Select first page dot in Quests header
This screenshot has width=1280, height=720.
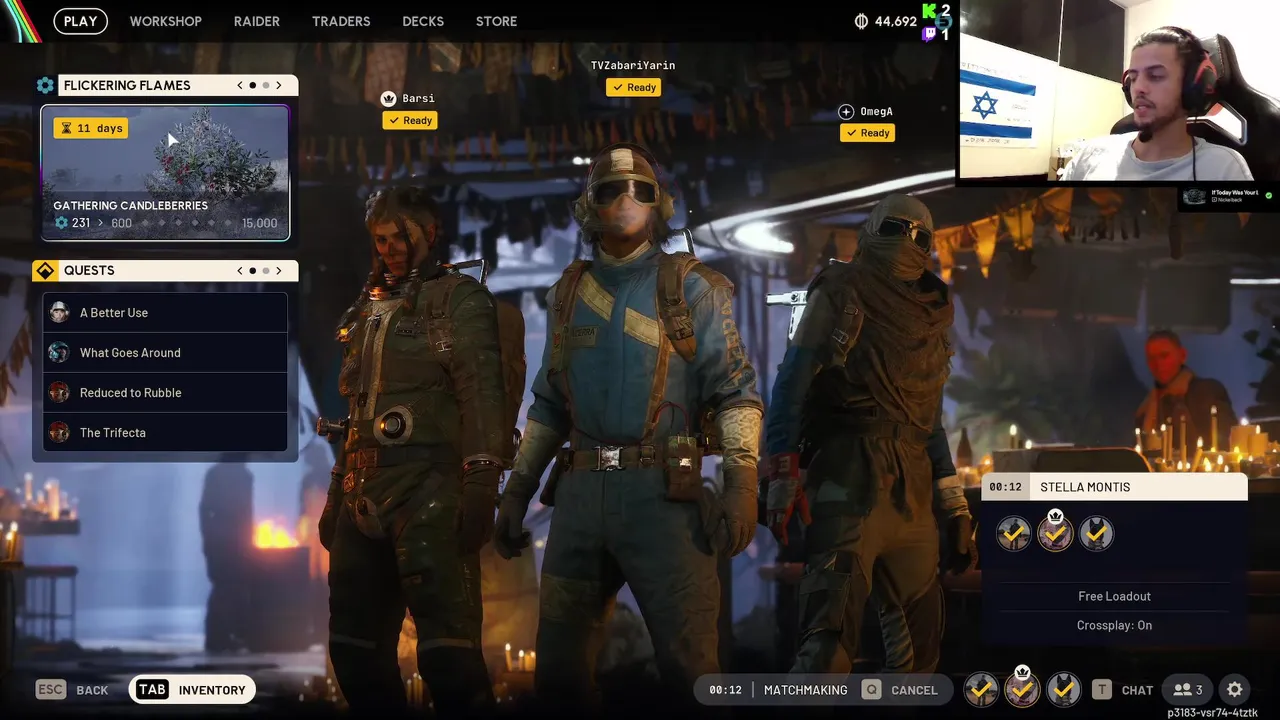coord(252,270)
